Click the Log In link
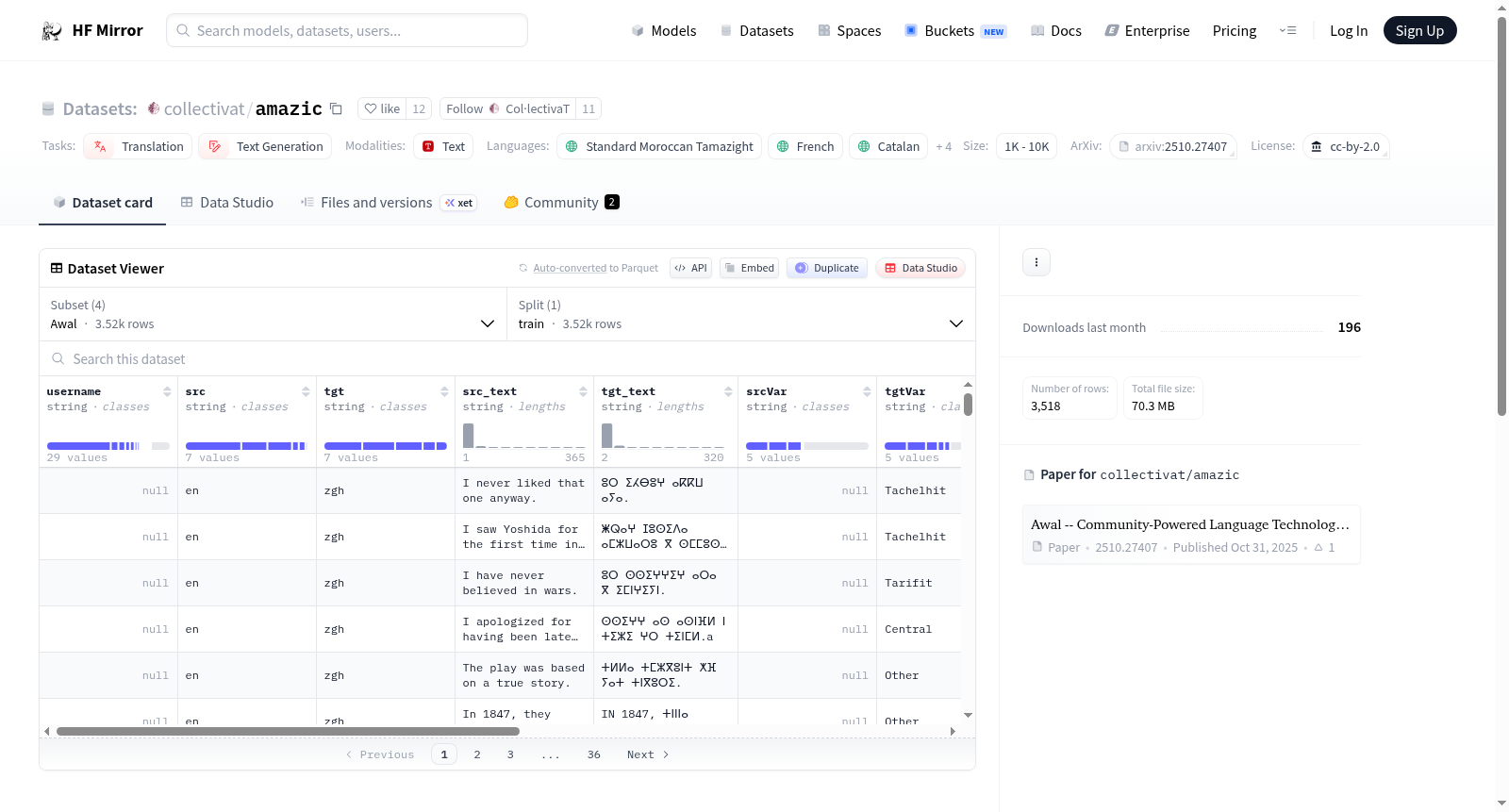This screenshot has height=812, width=1509. [1349, 31]
